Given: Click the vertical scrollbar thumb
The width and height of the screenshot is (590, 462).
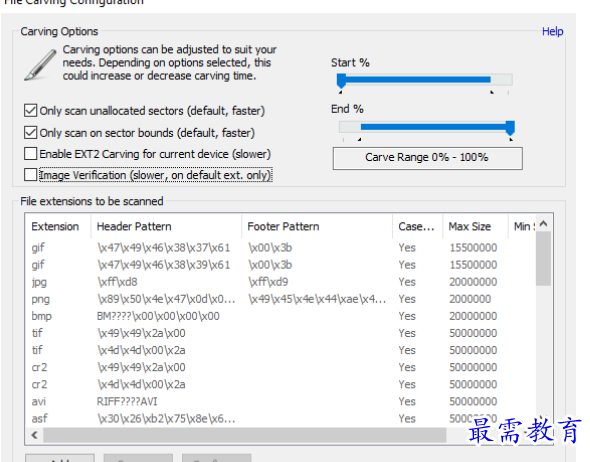Looking at the screenshot, I should tap(543, 259).
